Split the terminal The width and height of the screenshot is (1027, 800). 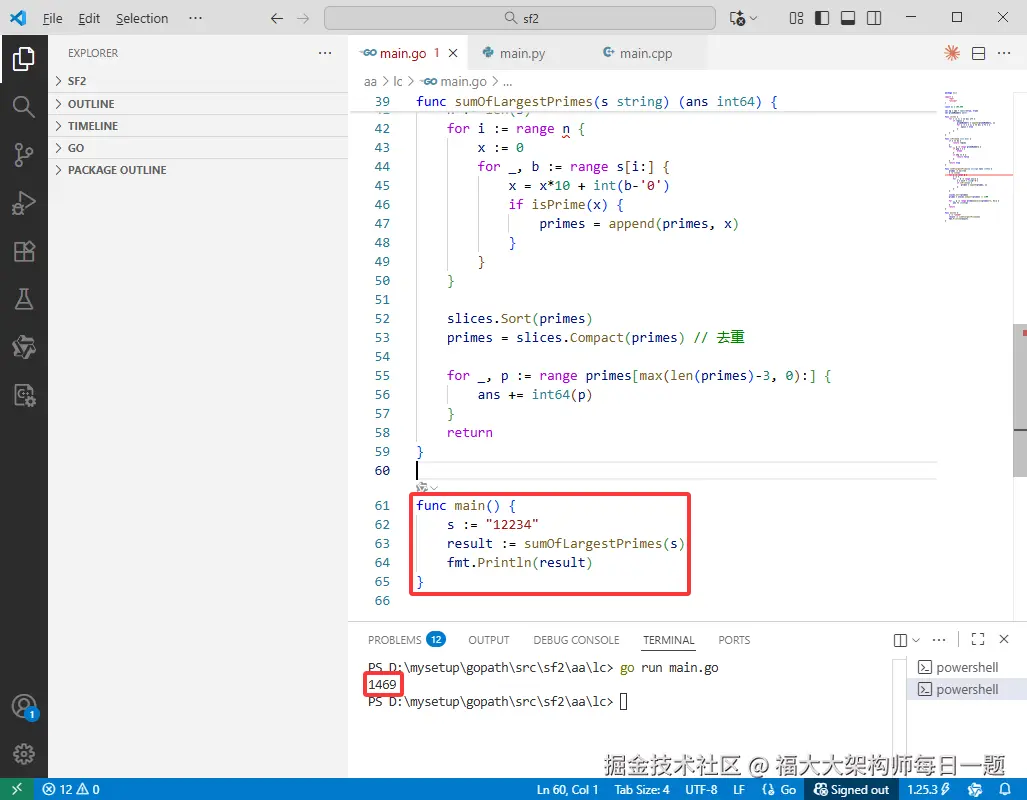tap(900, 639)
